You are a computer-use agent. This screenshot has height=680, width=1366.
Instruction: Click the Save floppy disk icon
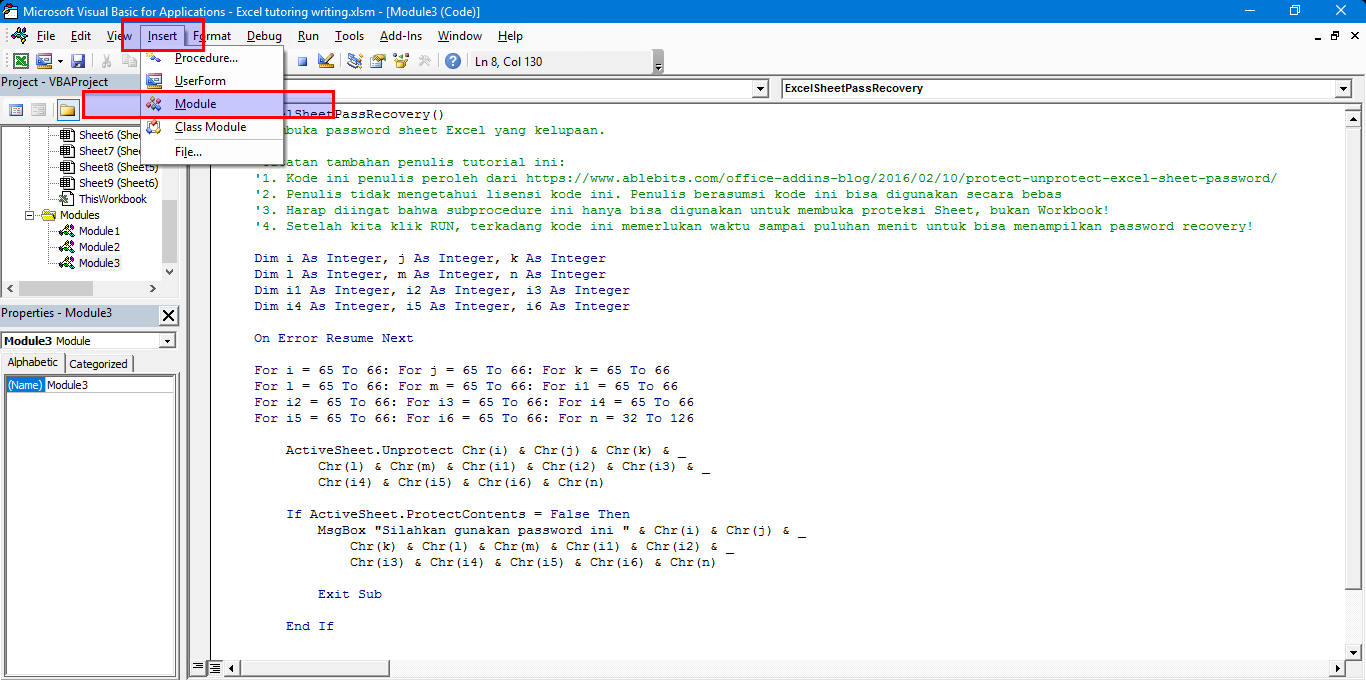[x=77, y=61]
